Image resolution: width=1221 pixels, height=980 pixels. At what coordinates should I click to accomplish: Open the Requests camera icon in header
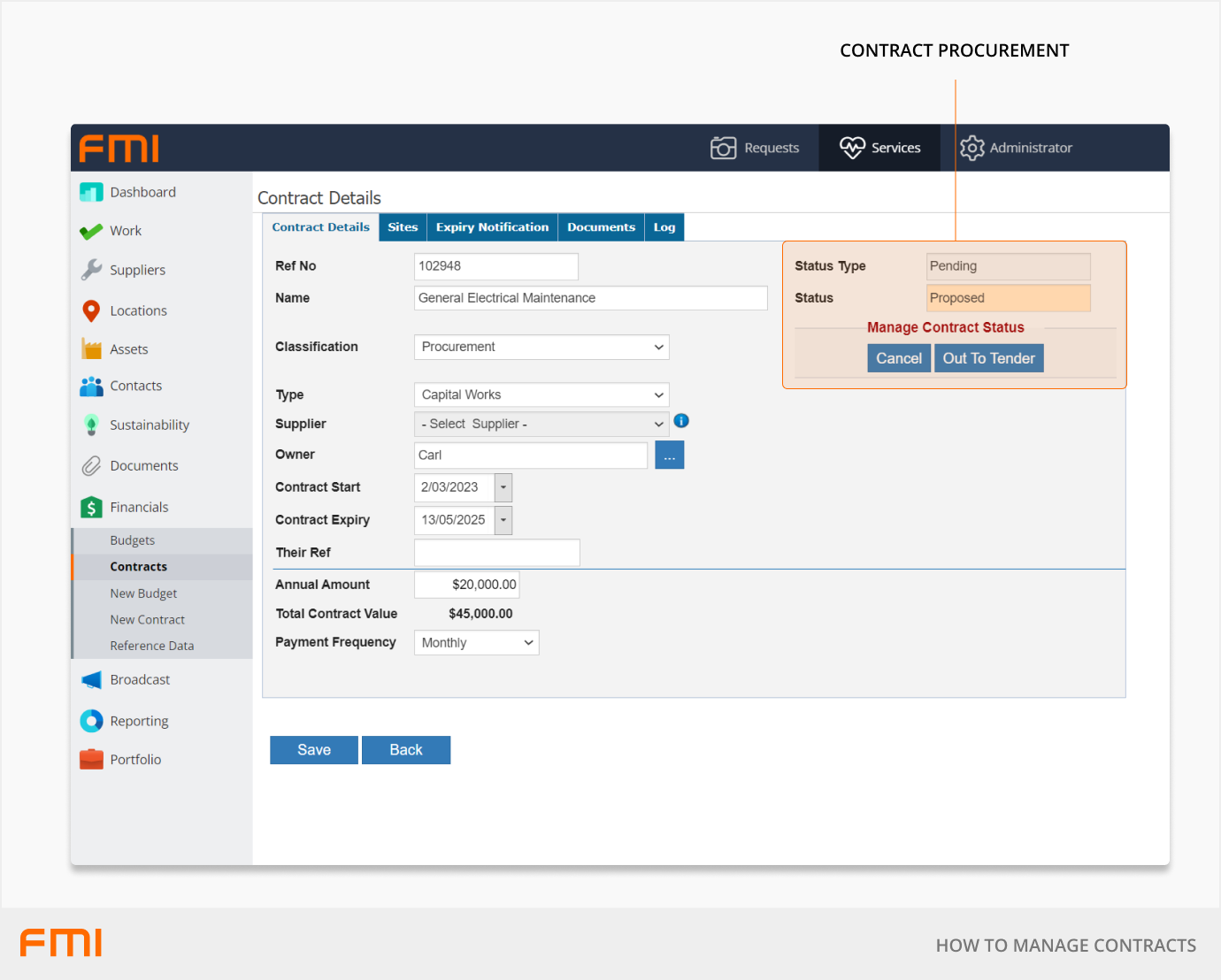[723, 148]
